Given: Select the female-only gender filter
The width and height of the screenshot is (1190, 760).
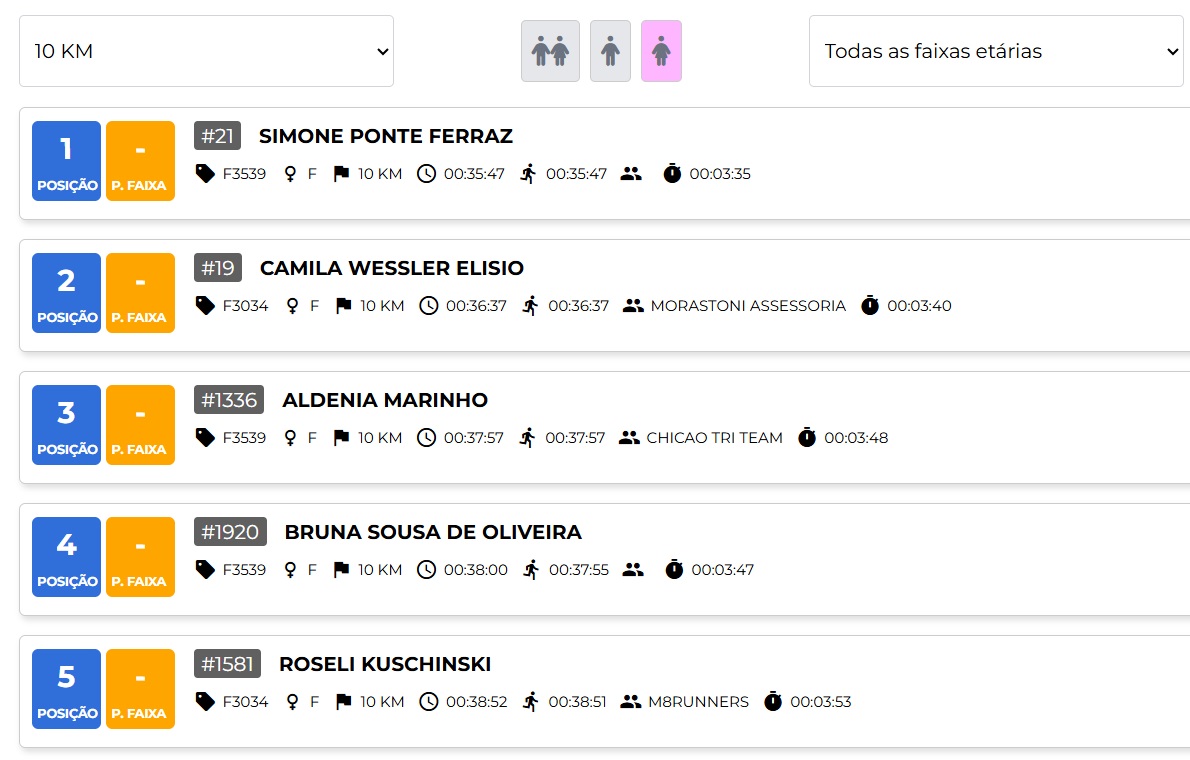Looking at the screenshot, I should click(x=661, y=51).
